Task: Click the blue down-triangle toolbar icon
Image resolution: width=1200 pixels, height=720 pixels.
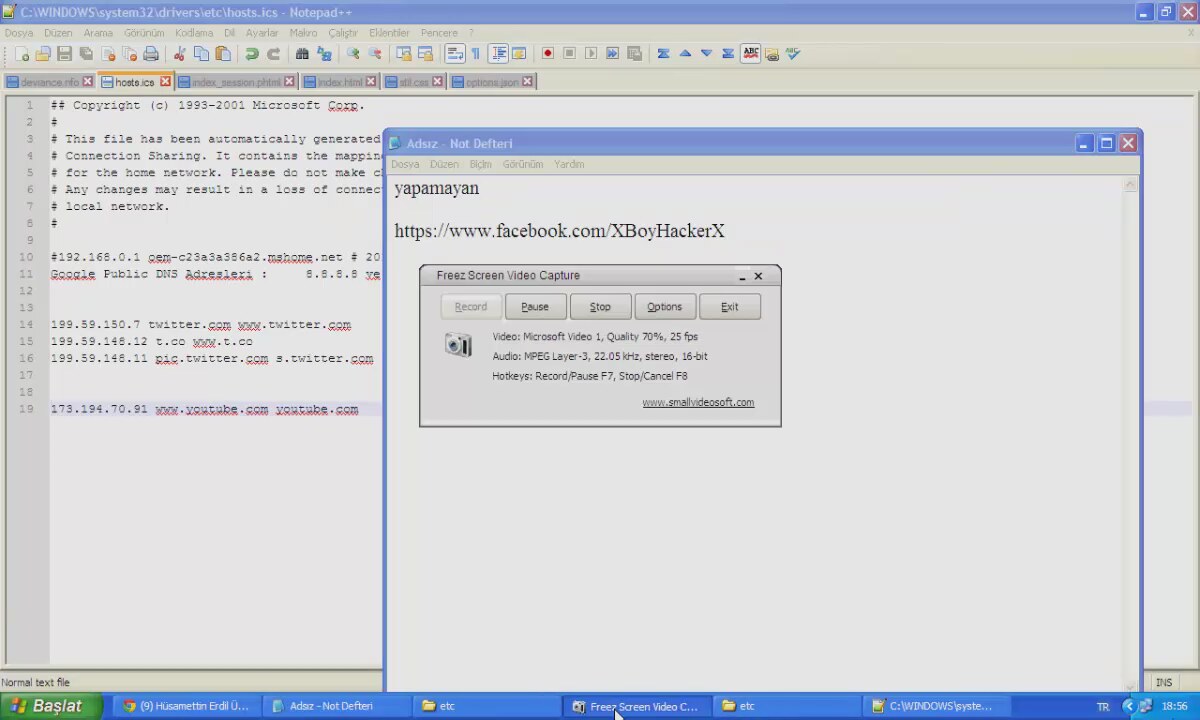Action: 707,54
